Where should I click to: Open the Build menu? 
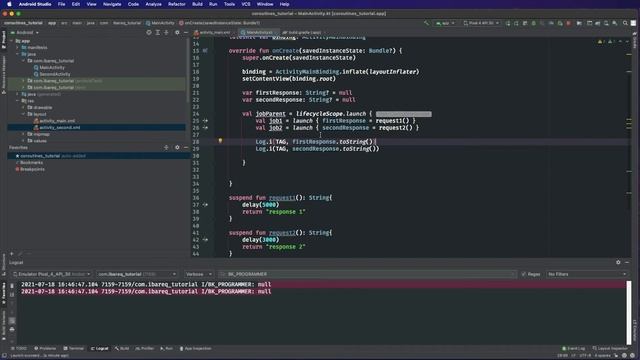[197, 4]
